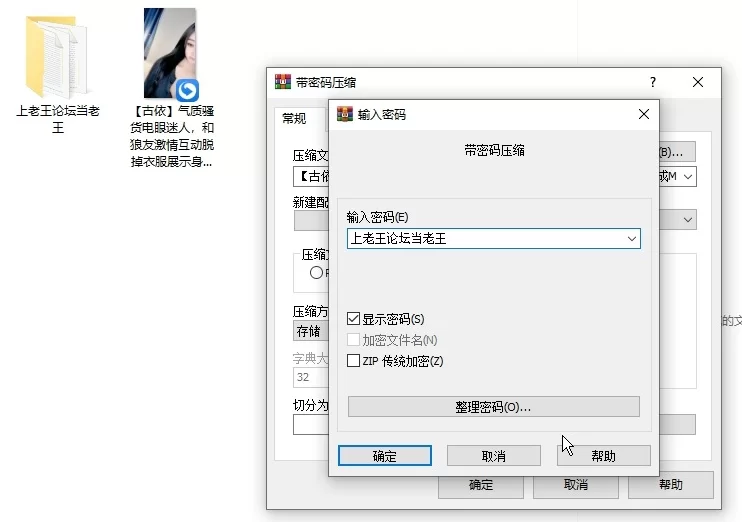The height and width of the screenshot is (522, 742).
Task: Select the 【古依】 video file thumbnail
Action: (x=171, y=53)
